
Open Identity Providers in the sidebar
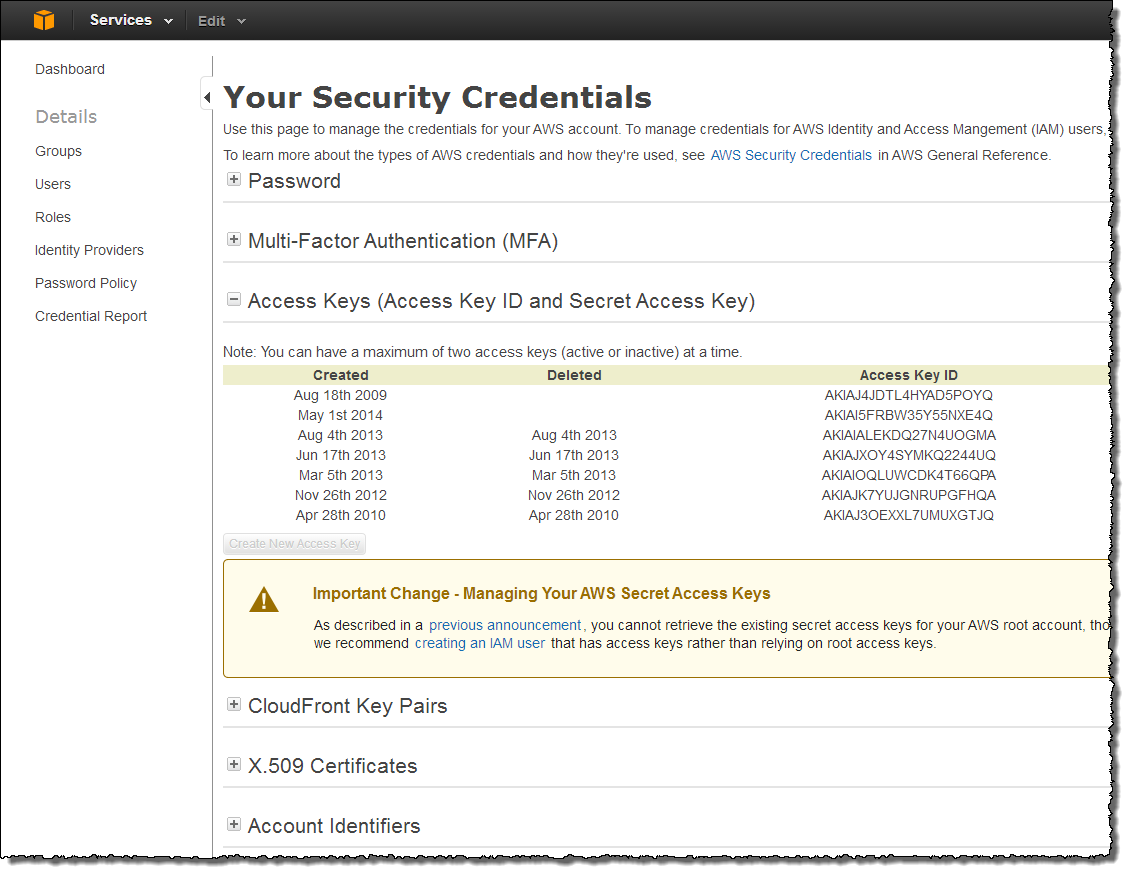tap(89, 250)
